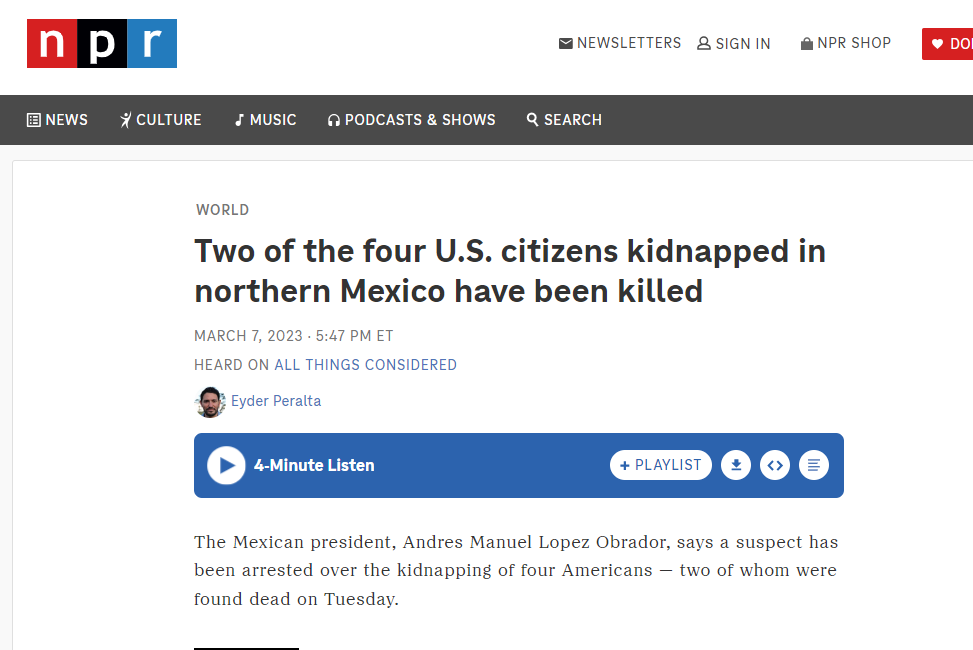This screenshot has height=650, width=973.
Task: Open the All Things Considered link
Action: click(365, 365)
